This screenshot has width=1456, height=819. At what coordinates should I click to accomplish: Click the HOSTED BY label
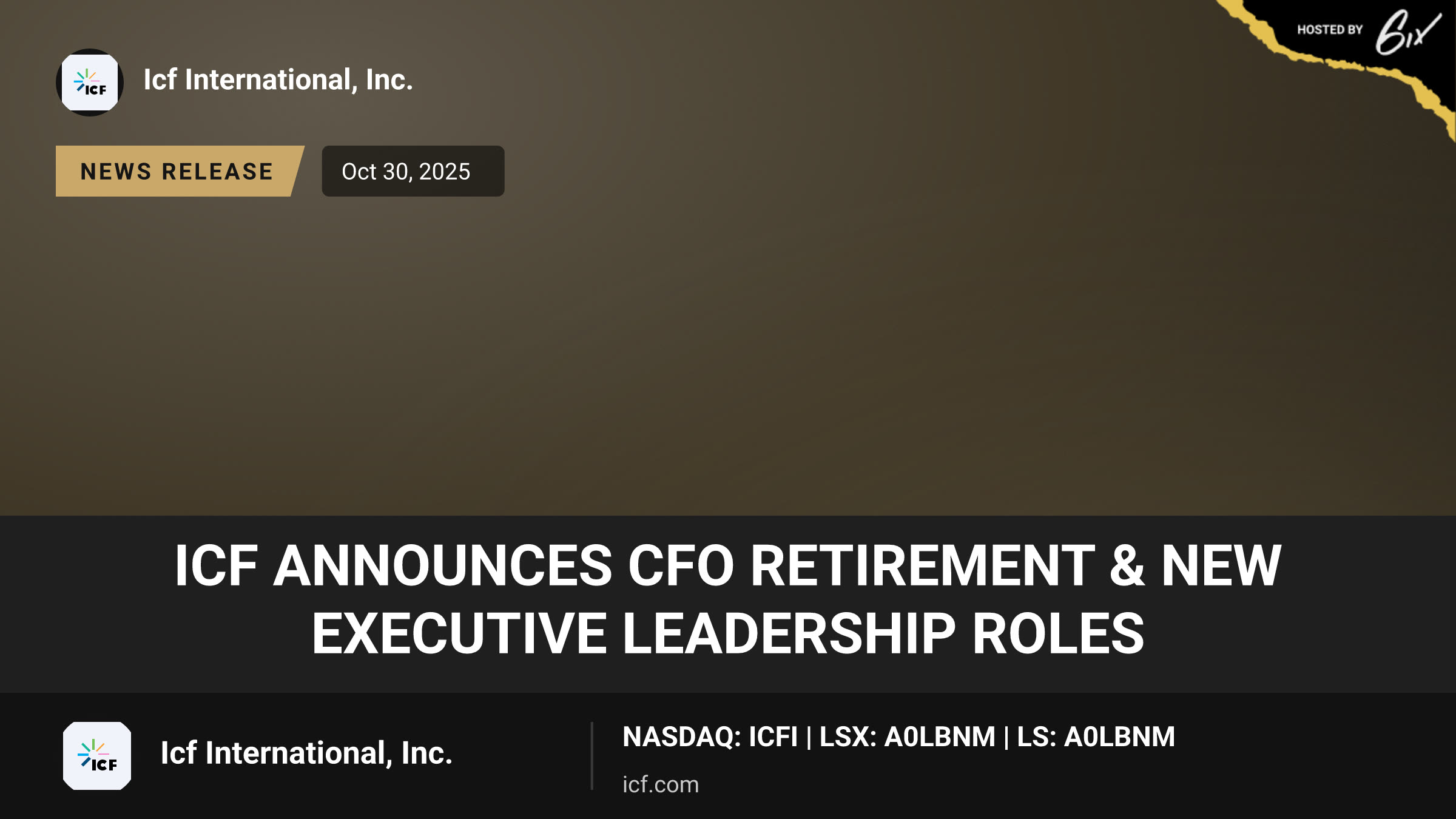[1330, 30]
